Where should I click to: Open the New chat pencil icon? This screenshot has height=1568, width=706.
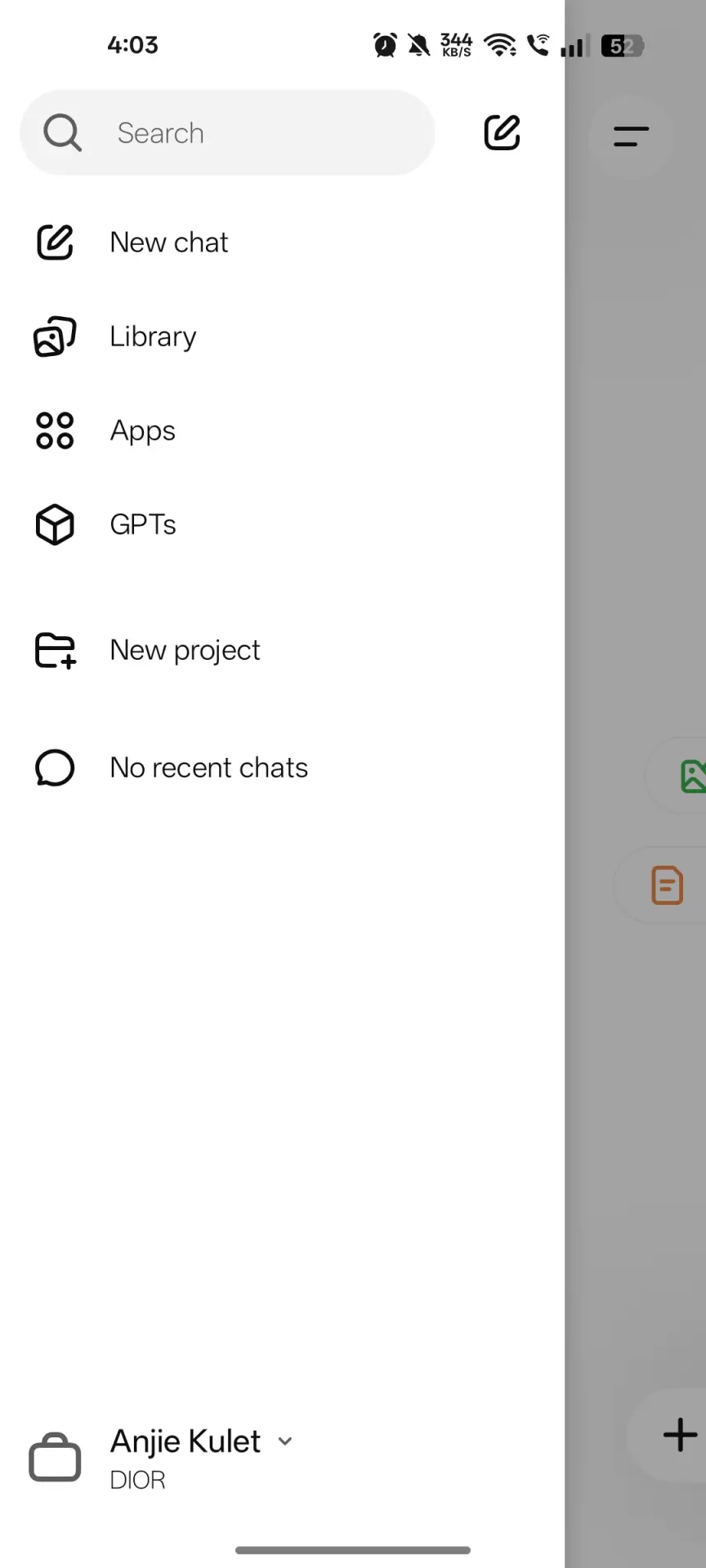(55, 243)
